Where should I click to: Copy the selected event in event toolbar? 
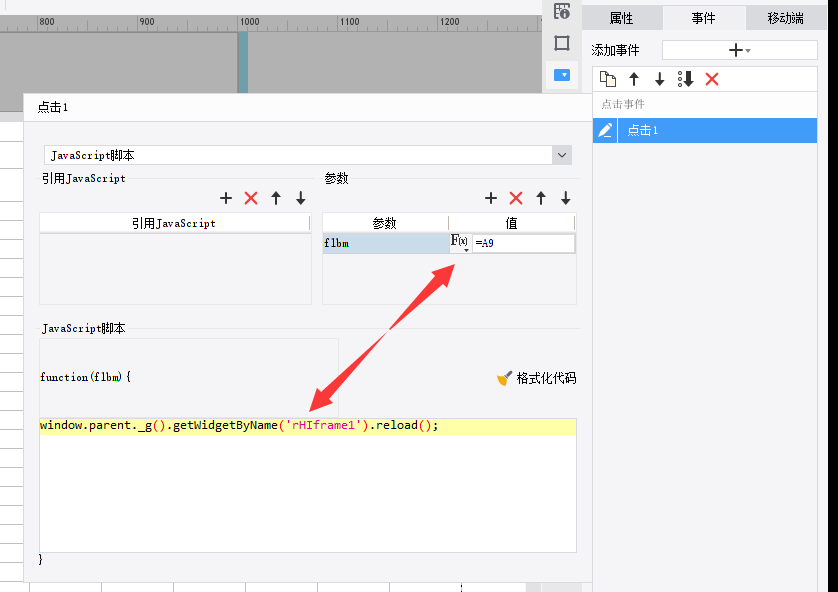(x=608, y=79)
